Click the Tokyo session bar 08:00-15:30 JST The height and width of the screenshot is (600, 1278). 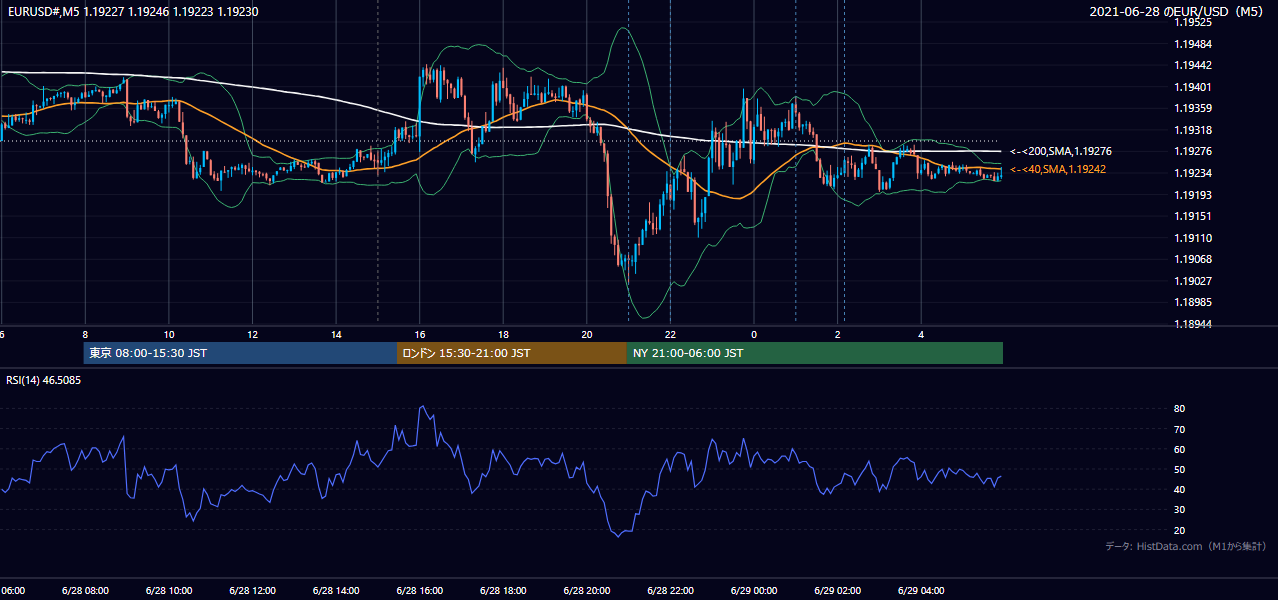(x=240, y=353)
